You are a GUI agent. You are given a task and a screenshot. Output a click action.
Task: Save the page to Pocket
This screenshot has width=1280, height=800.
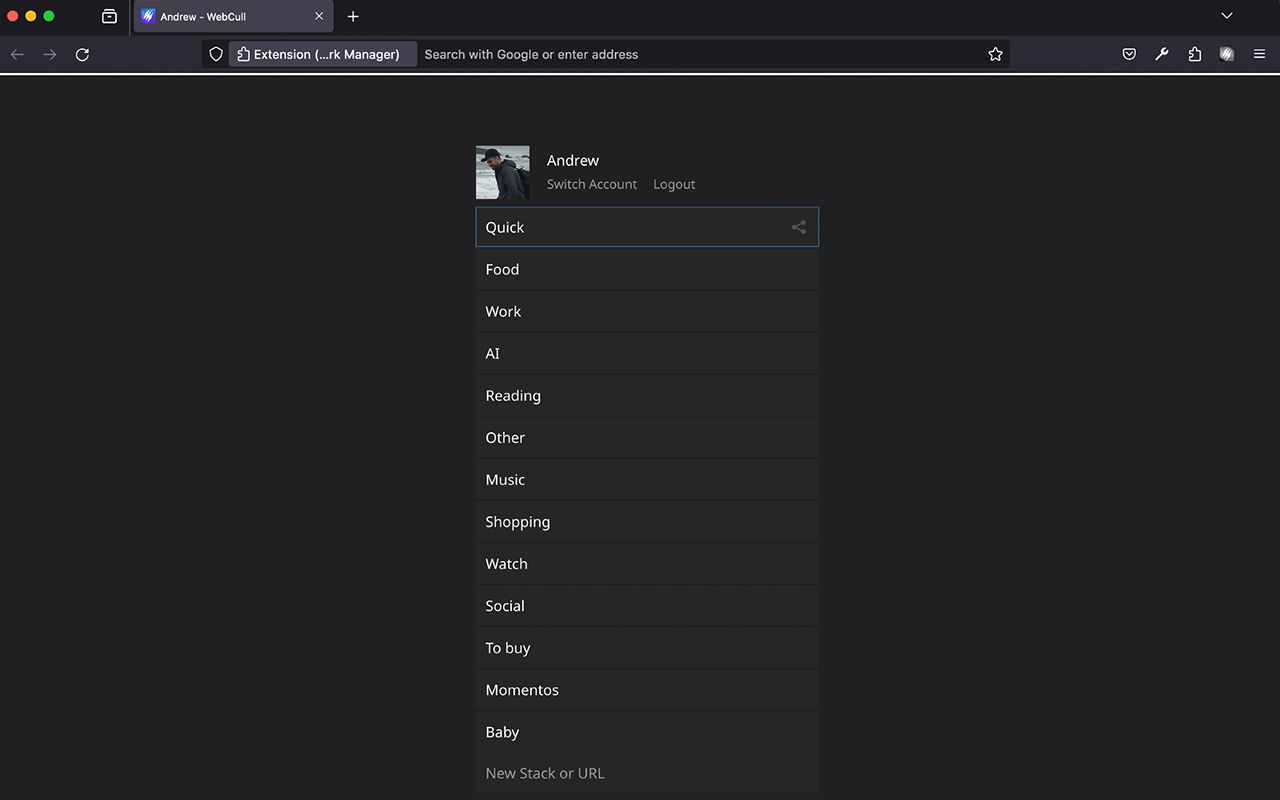coord(1129,54)
